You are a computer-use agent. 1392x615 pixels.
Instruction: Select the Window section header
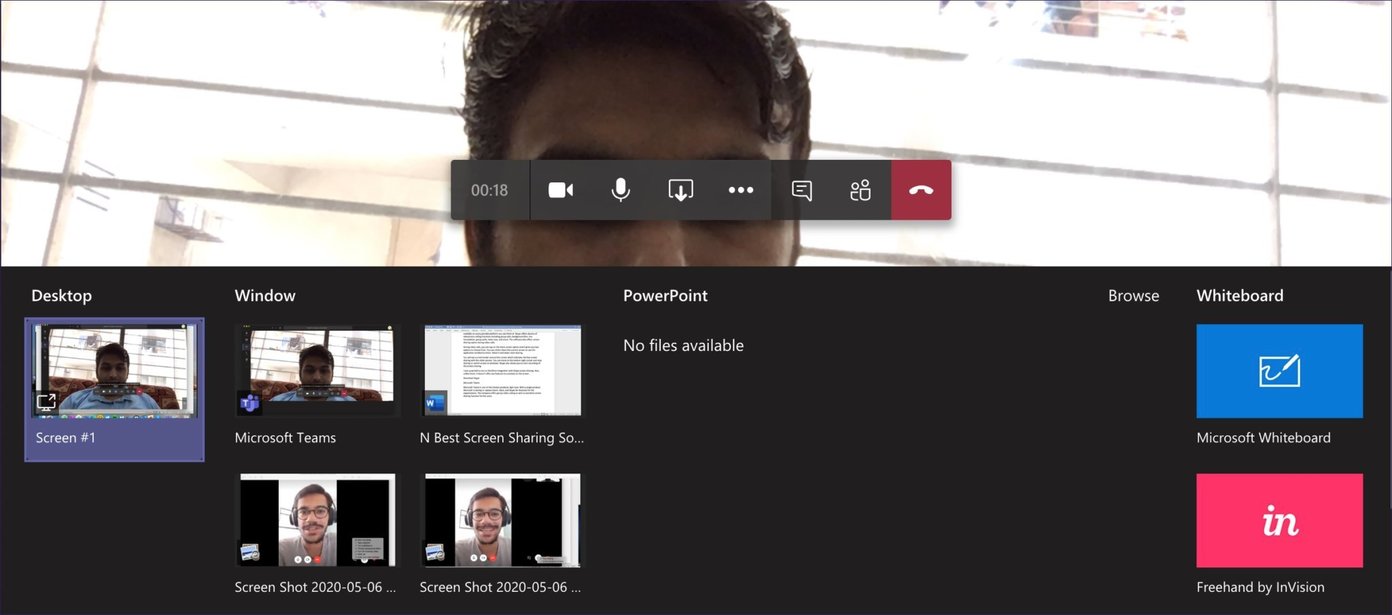264,295
